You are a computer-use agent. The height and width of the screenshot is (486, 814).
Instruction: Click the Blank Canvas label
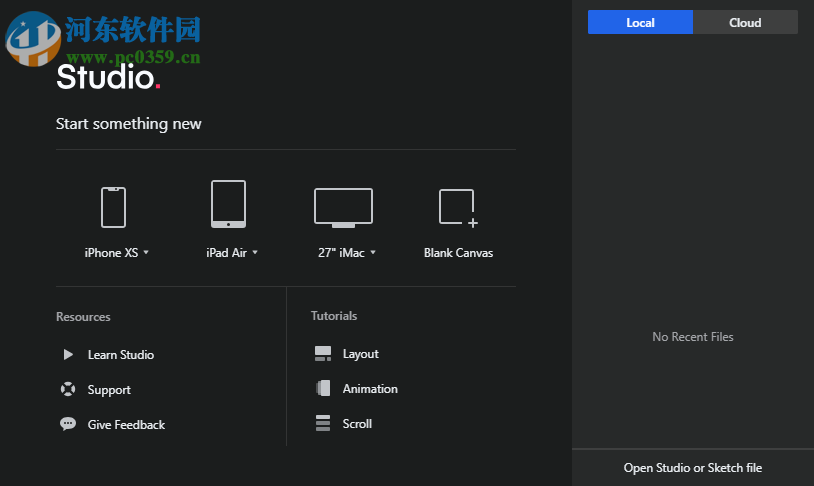tap(458, 253)
